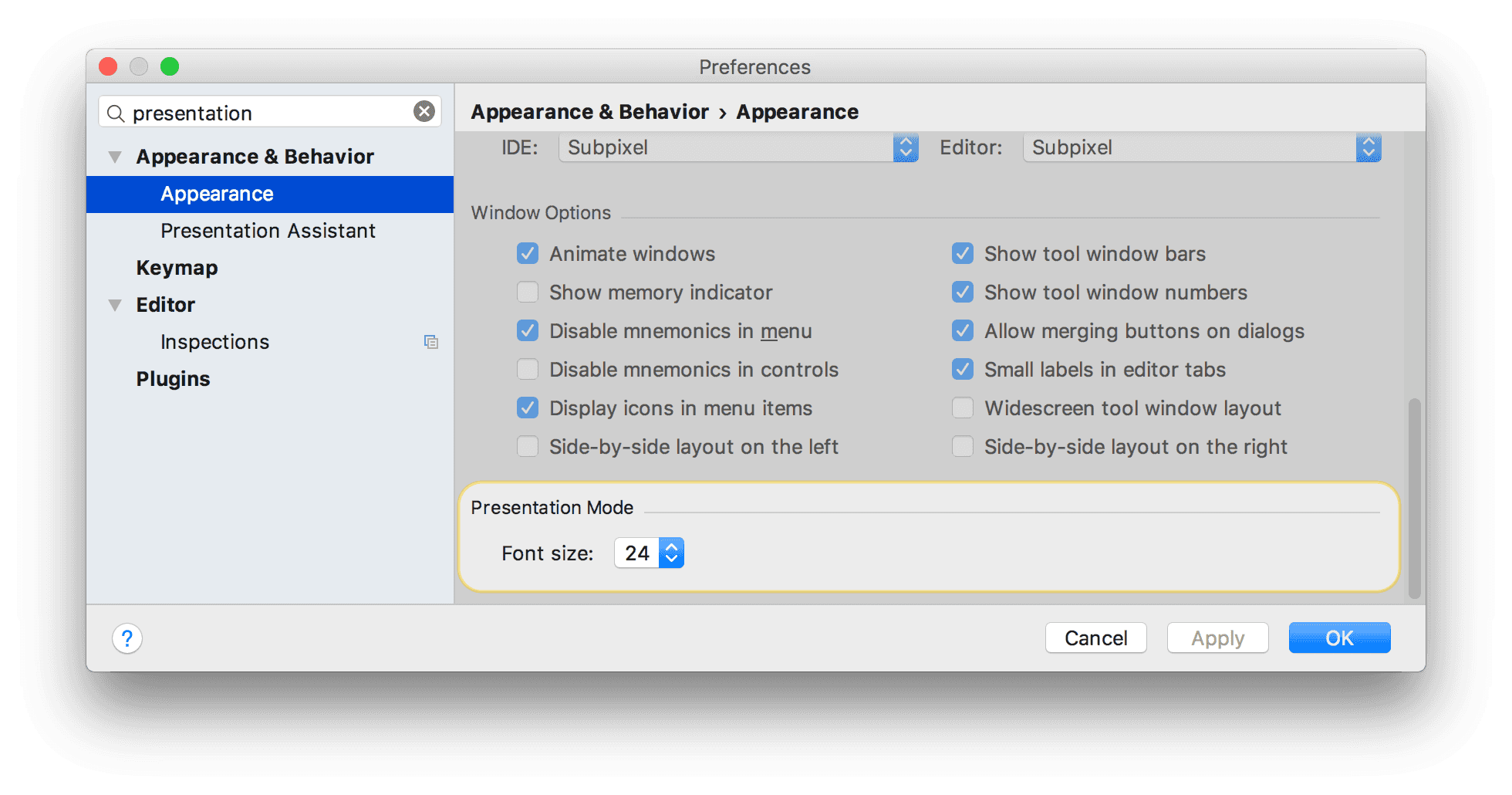Image resolution: width=1512 pixels, height=795 pixels.
Task: Click the project-level icon beside Inspections
Action: 430,342
